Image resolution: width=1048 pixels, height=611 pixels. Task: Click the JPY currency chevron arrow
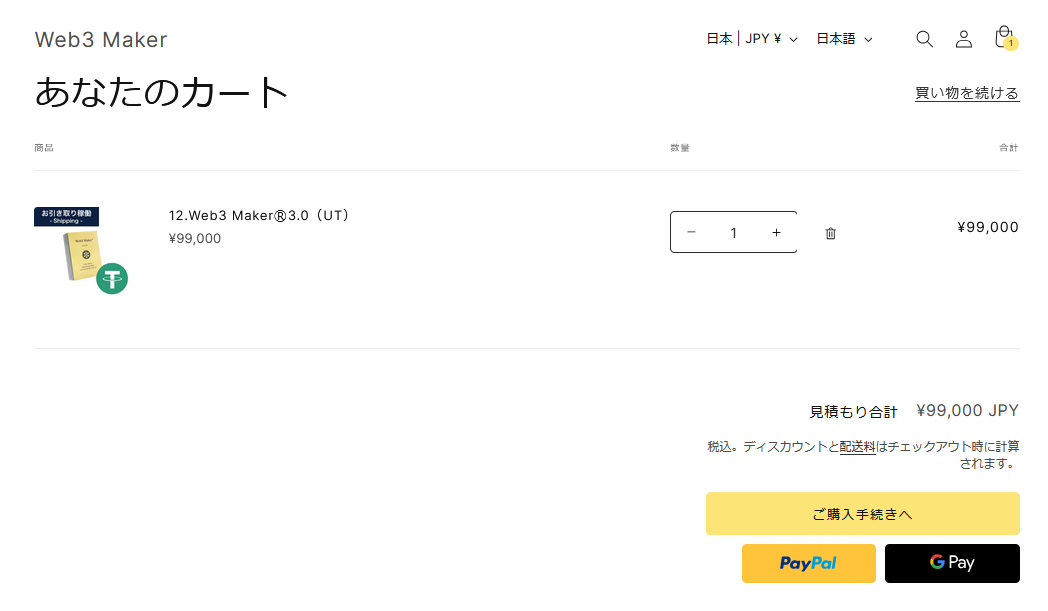(793, 39)
